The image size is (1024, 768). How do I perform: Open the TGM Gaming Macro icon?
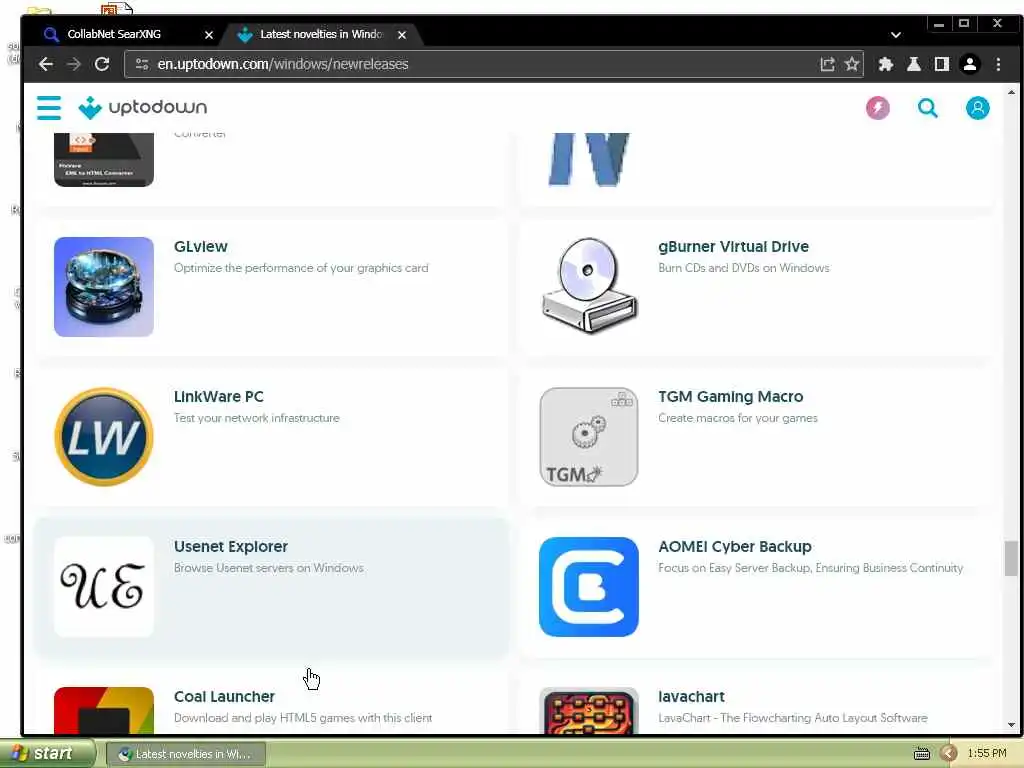[589, 437]
